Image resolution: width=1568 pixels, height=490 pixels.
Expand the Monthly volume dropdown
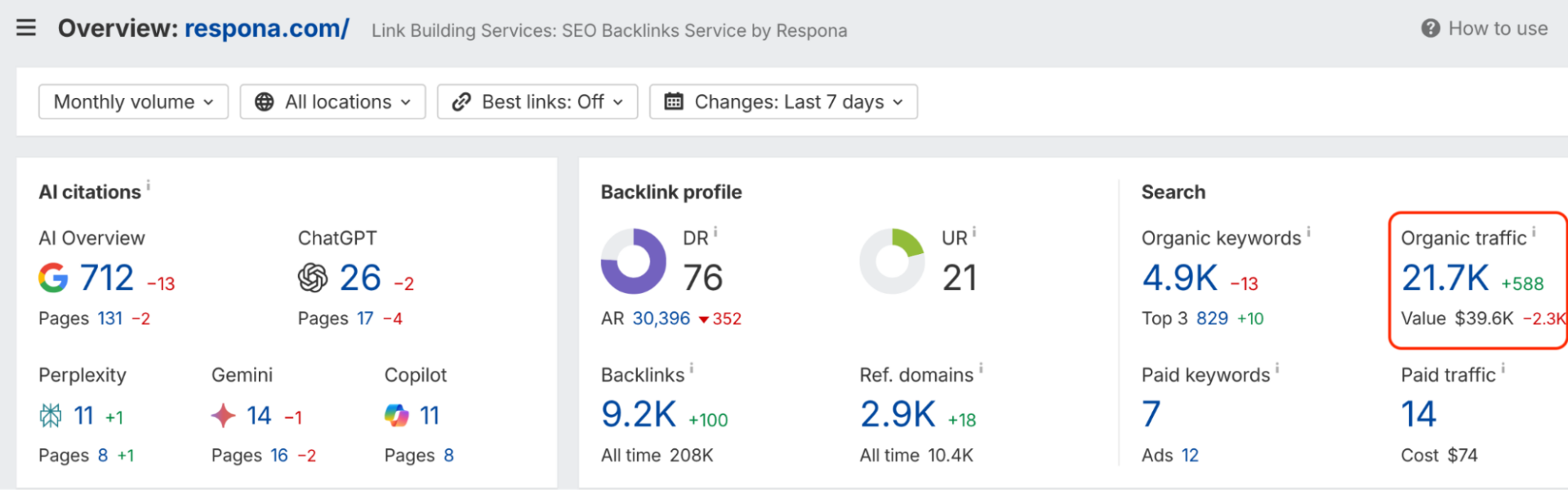click(133, 102)
